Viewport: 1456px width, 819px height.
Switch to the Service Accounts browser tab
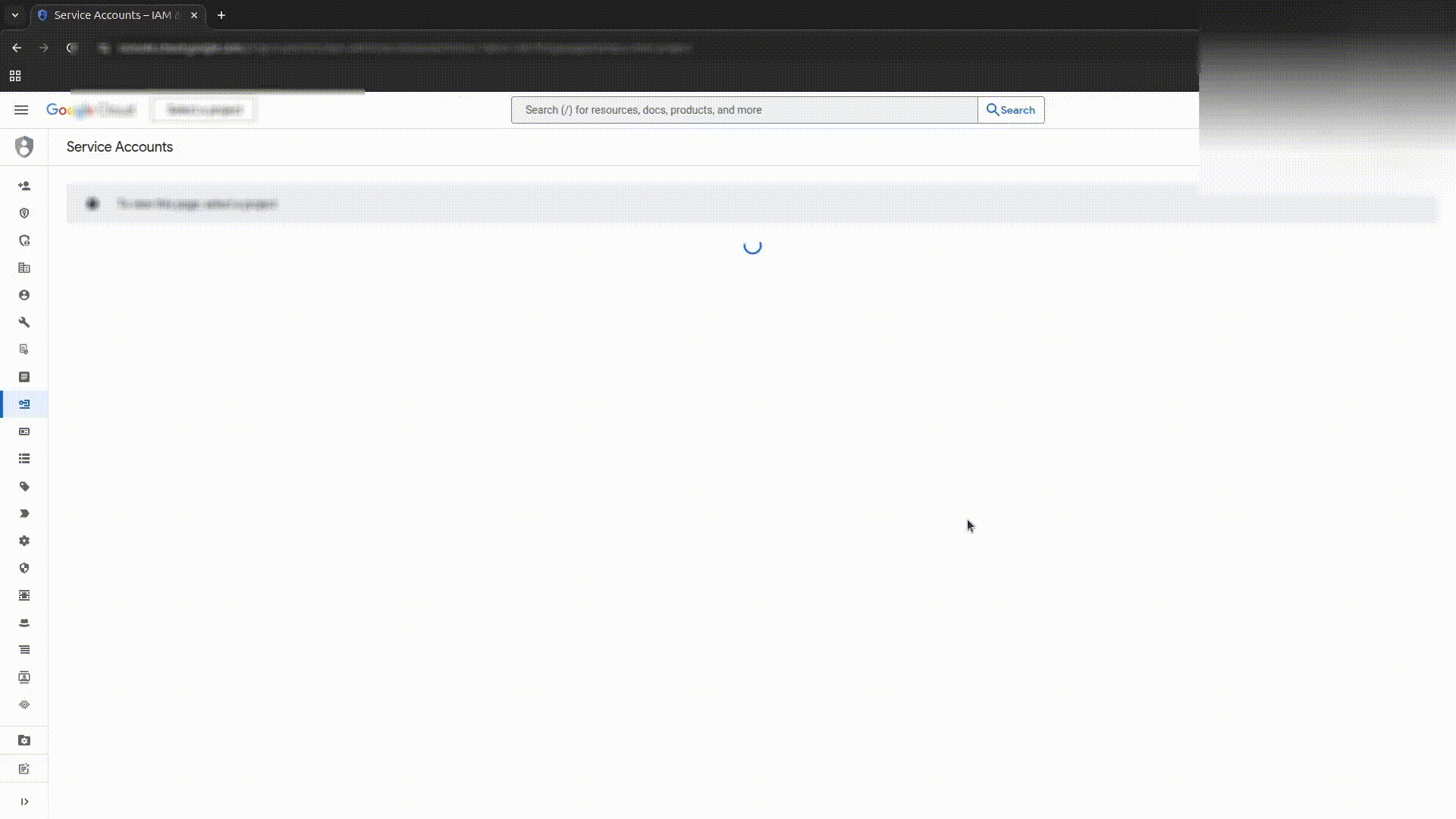click(x=114, y=14)
